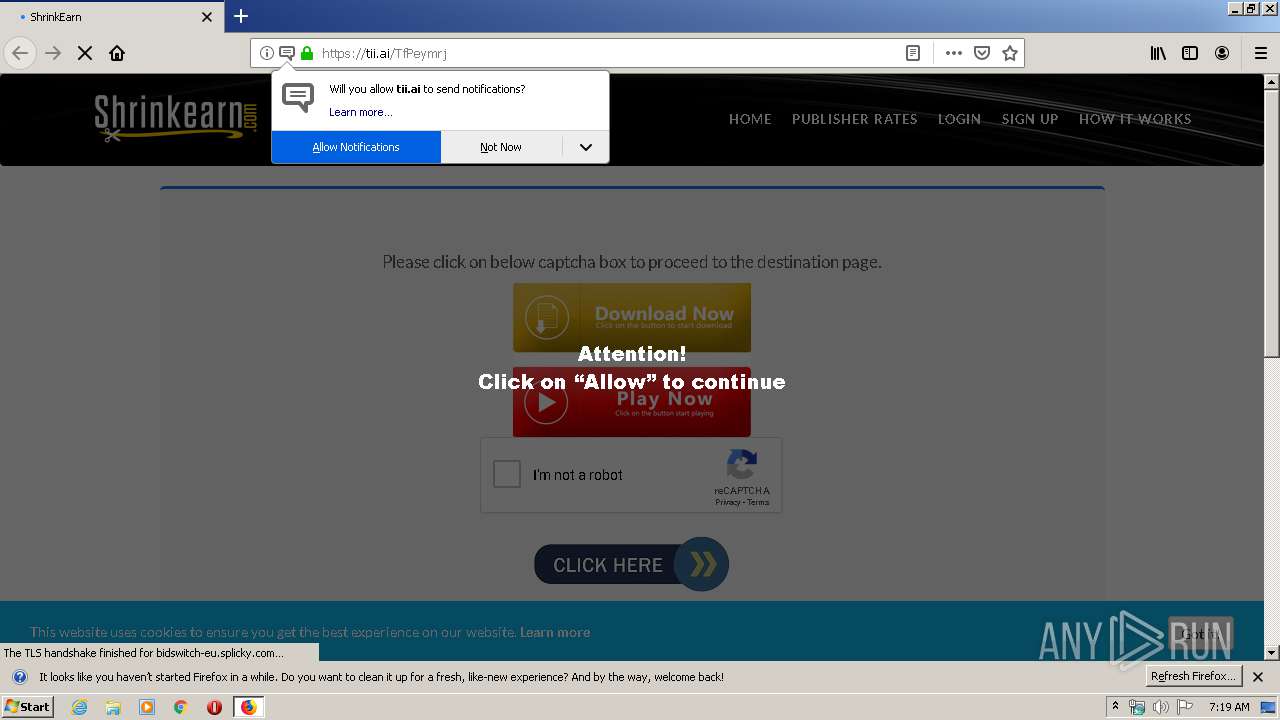Open HOW IT WORKS page
Screen dimensions: 1280x720
click(1135, 119)
